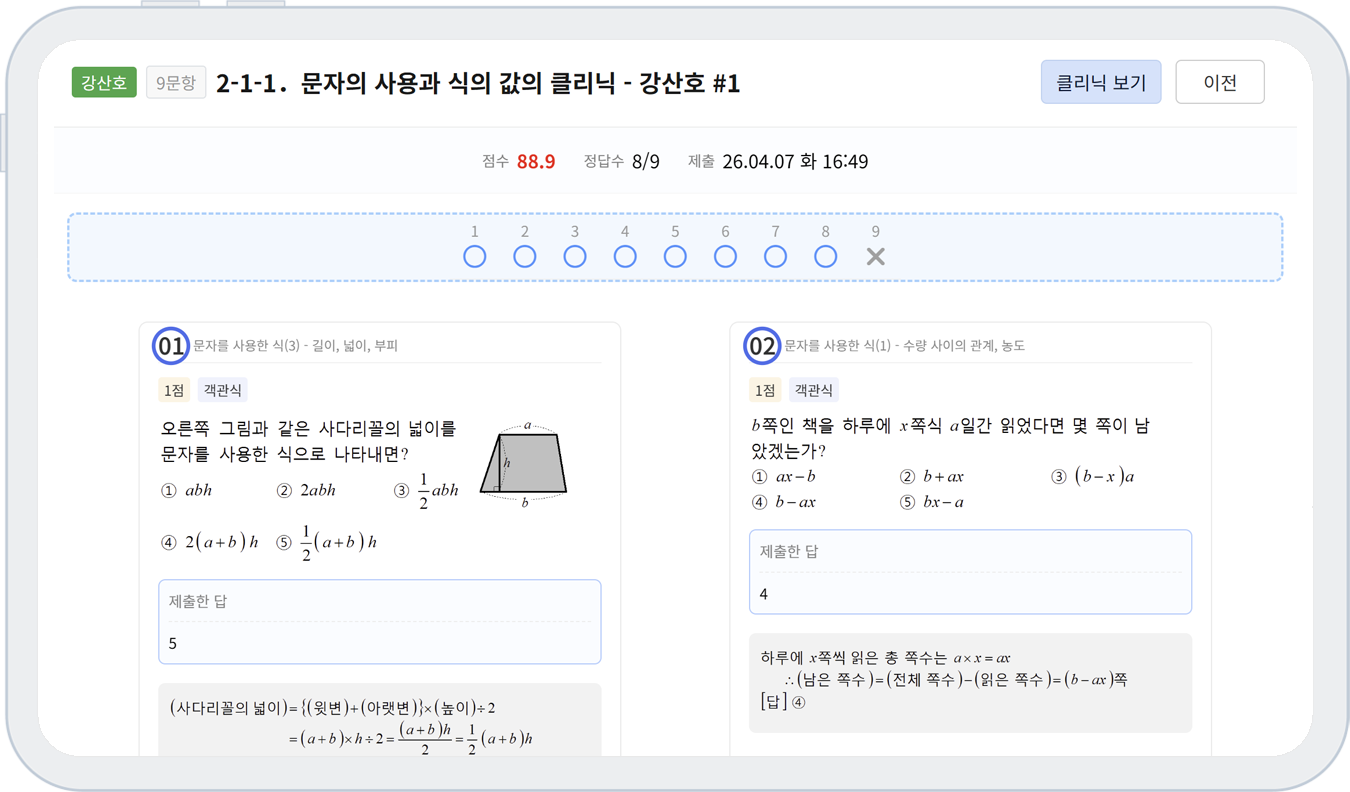
Task: Click the trapezoid figure image
Action: click(x=524, y=464)
